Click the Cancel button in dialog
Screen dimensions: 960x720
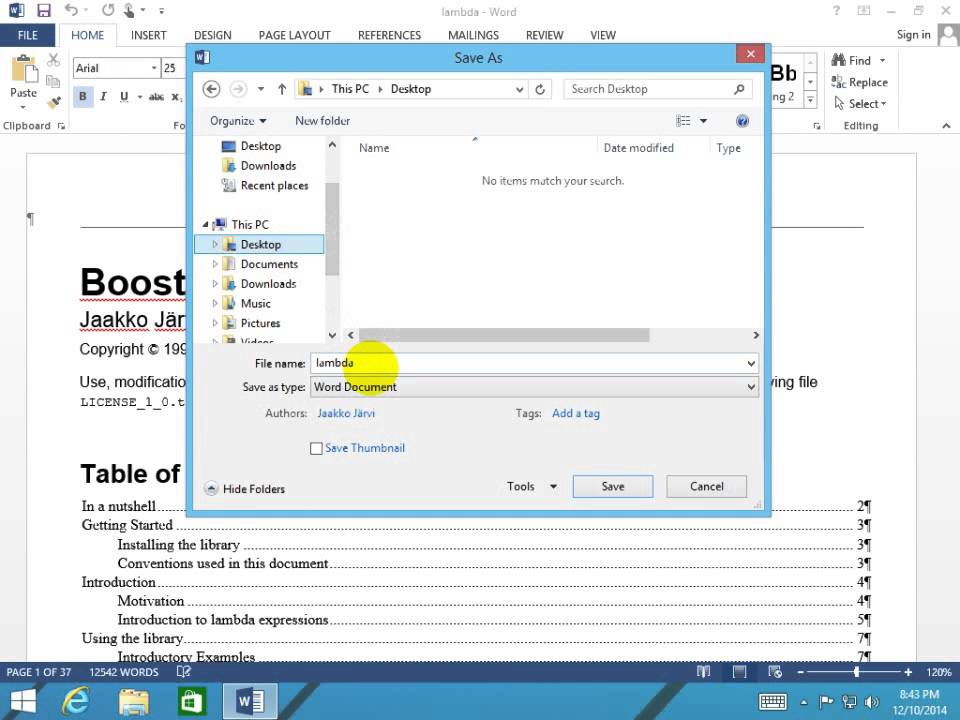coord(707,487)
